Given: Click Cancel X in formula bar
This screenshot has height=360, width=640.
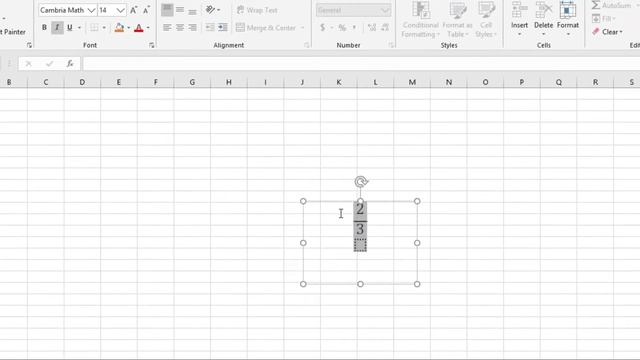Looking at the screenshot, I should point(29,64).
